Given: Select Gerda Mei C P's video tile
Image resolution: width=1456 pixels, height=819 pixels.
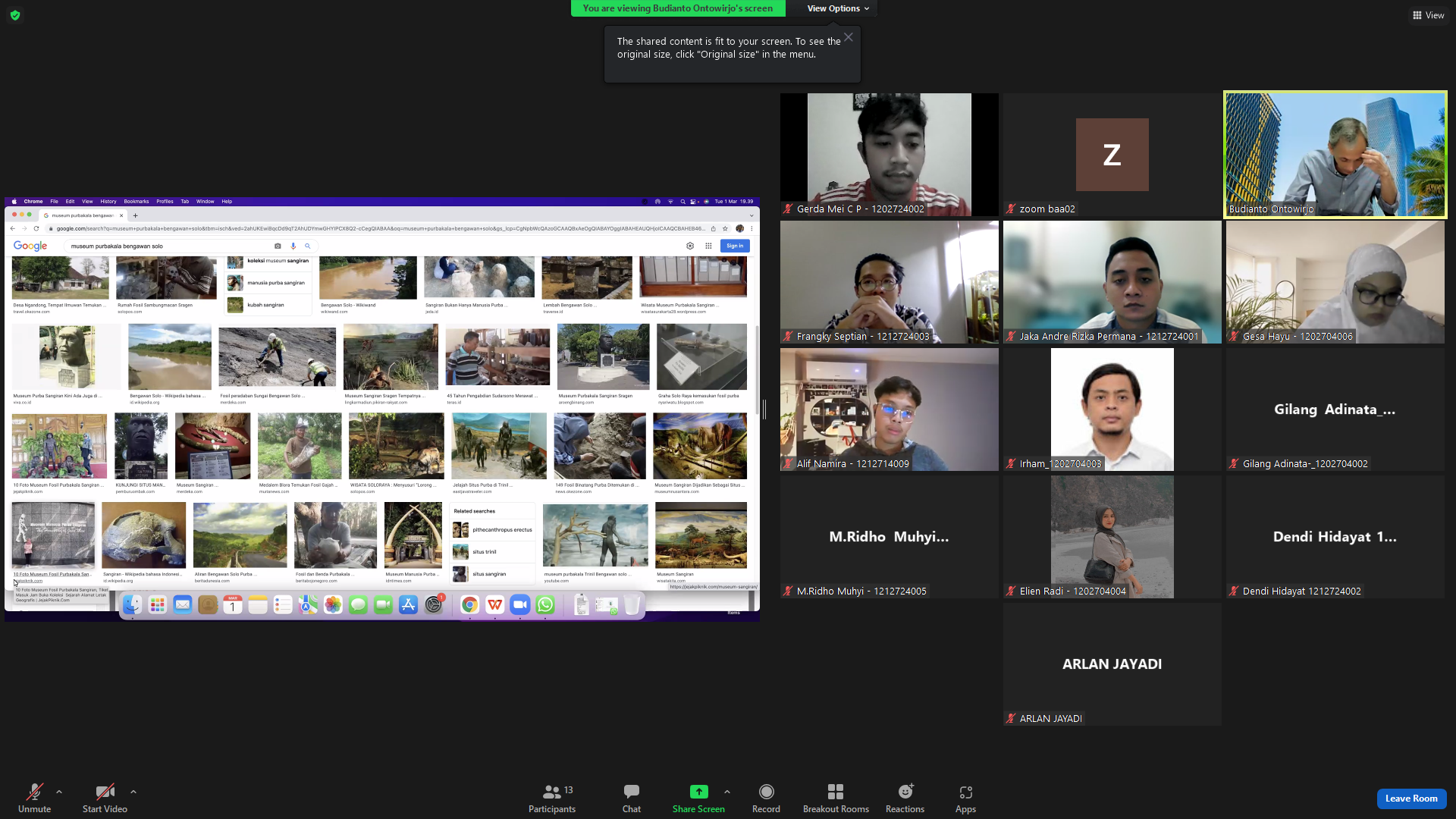Looking at the screenshot, I should tap(890, 155).
